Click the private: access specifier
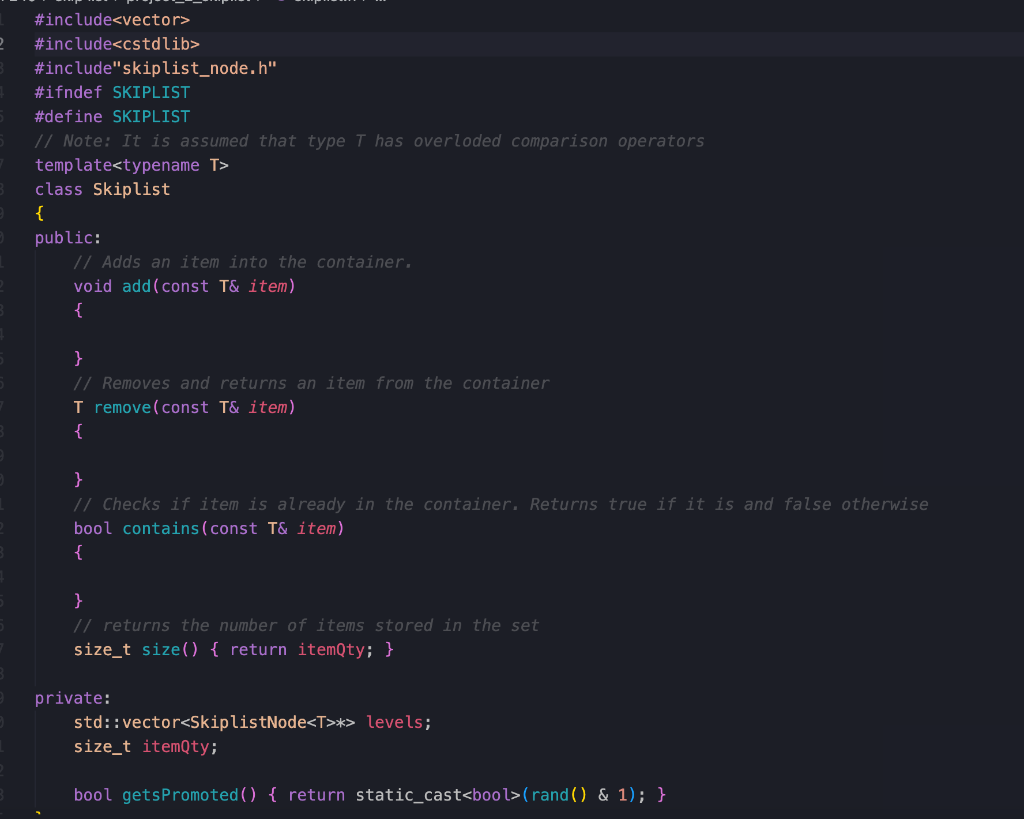 72,698
